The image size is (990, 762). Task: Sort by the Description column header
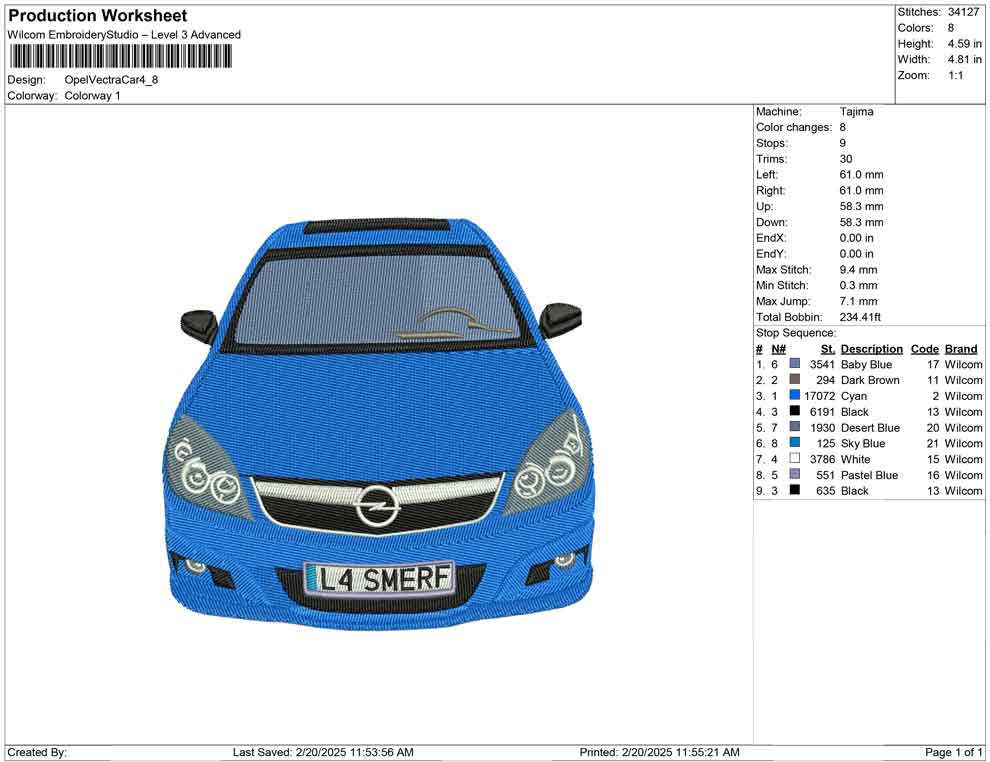pyautogui.click(x=871, y=349)
